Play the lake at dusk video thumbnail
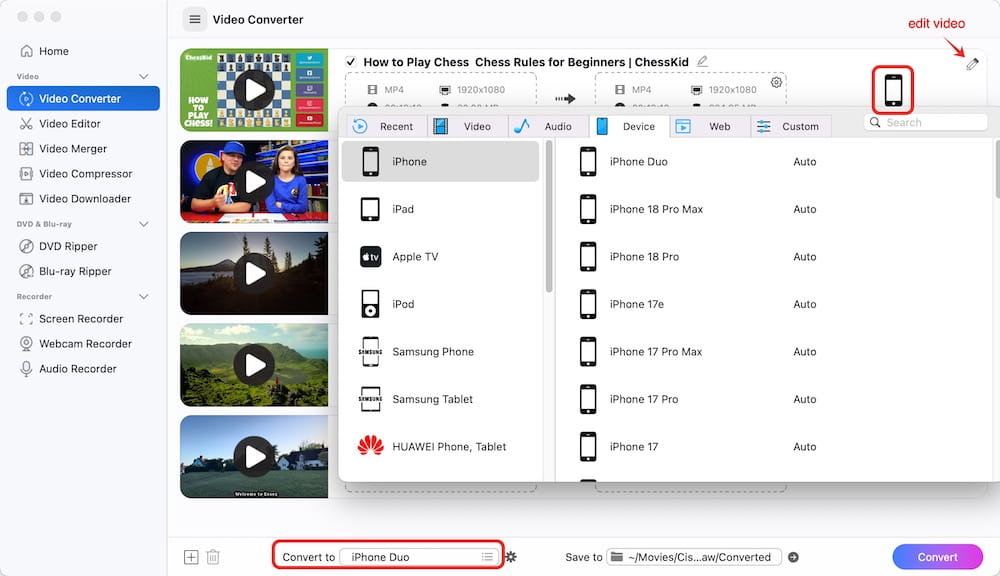The height and width of the screenshot is (576, 1000). (254, 273)
